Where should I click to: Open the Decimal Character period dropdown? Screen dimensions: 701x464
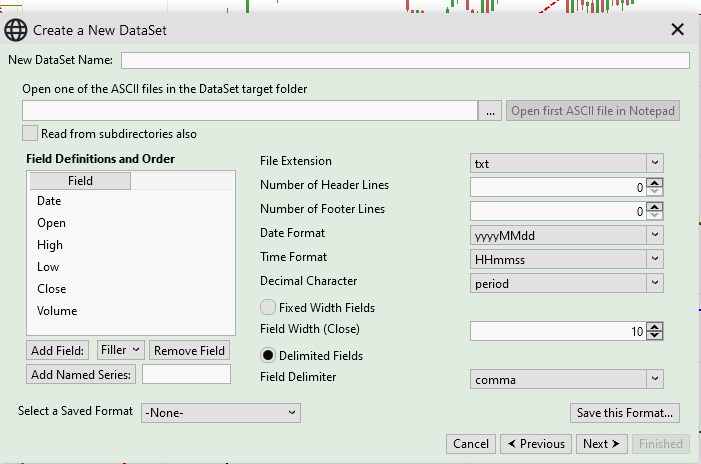click(x=566, y=283)
